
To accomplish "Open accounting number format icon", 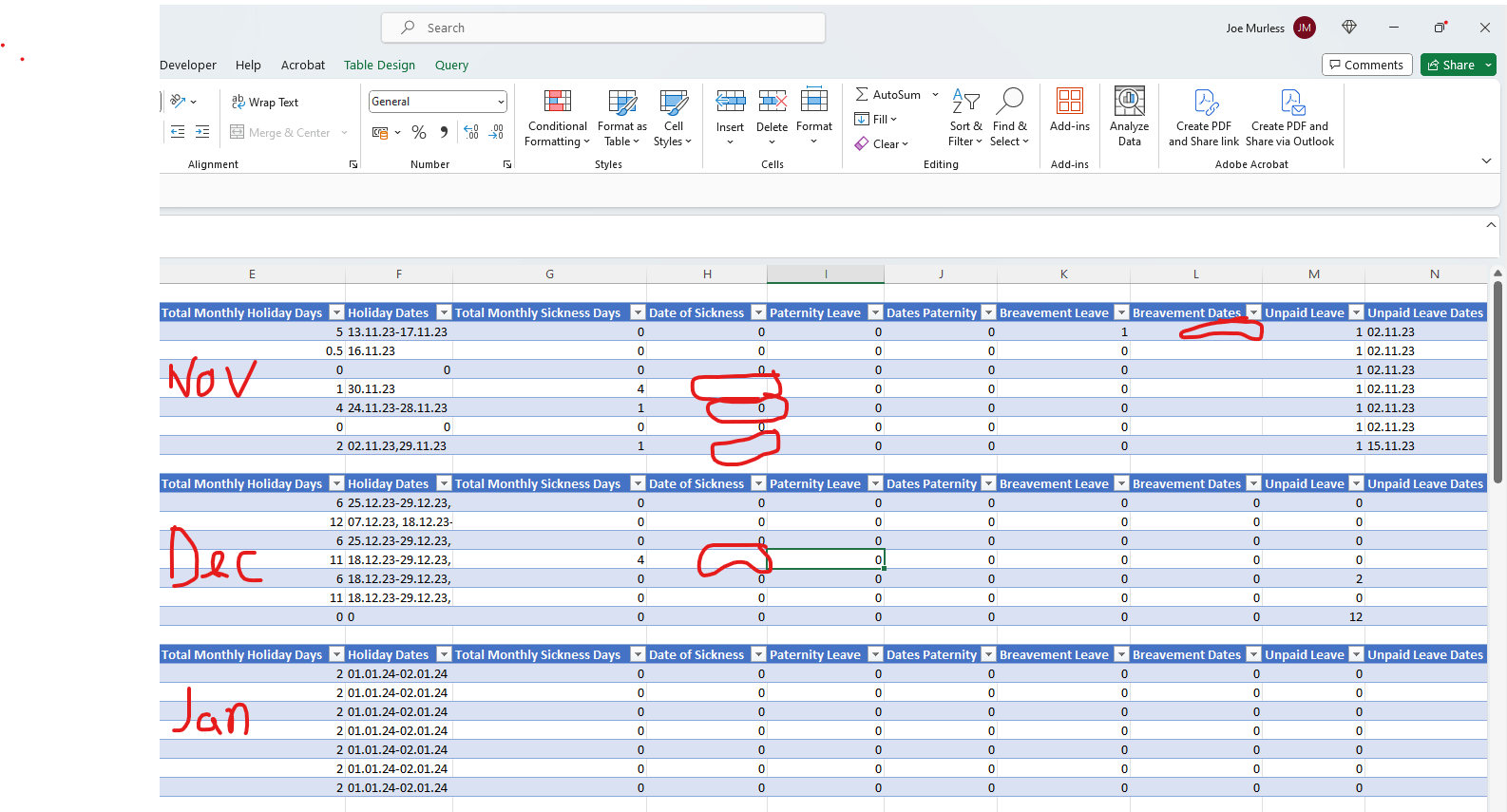I will pyautogui.click(x=380, y=133).
